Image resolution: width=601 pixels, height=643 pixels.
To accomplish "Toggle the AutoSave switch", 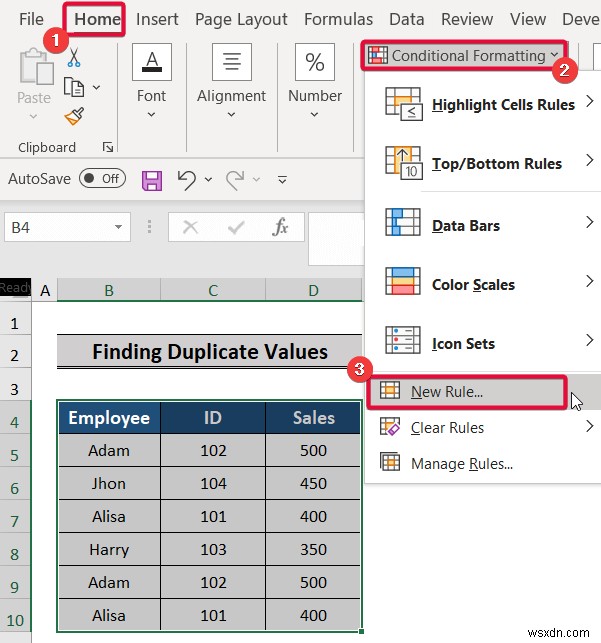I will pyautogui.click(x=102, y=178).
